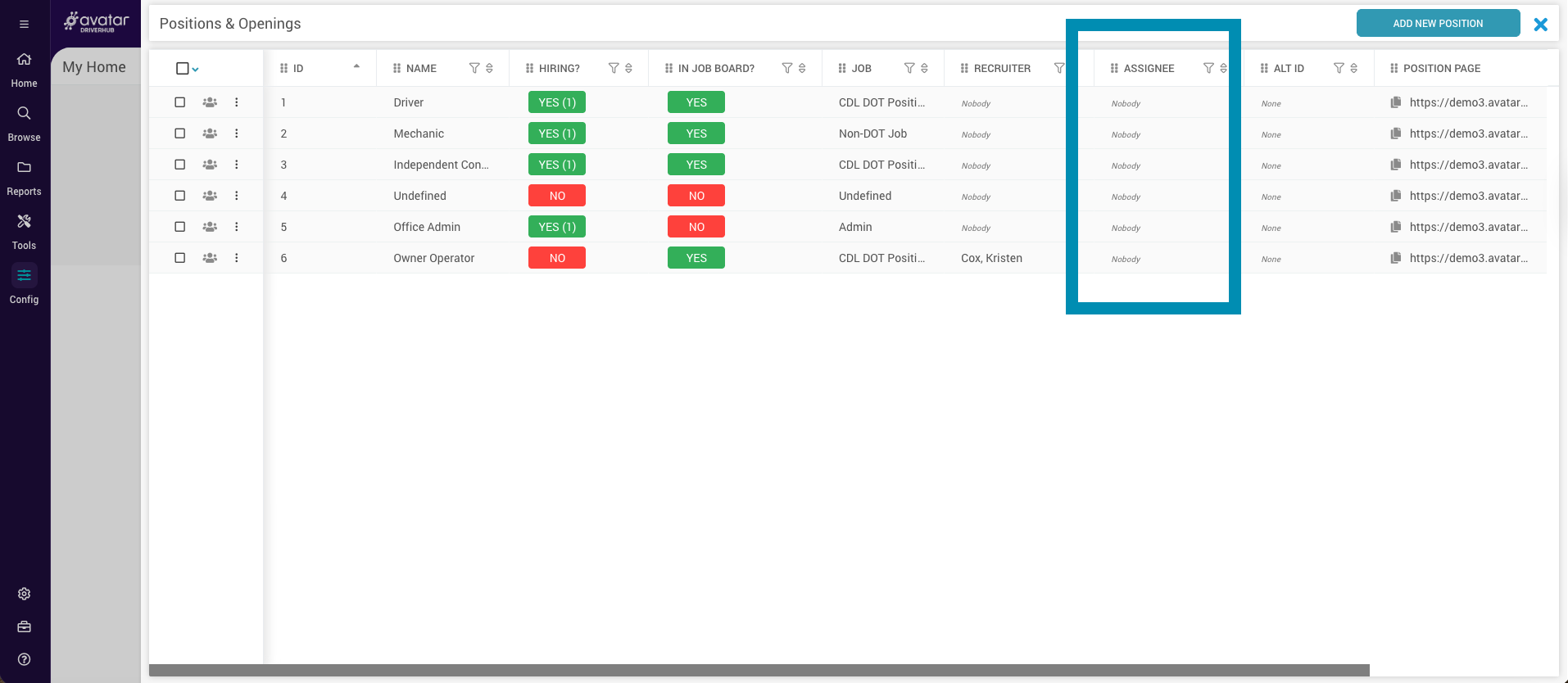Filter the Name column
The width and height of the screenshot is (1568, 683).
tap(474, 68)
